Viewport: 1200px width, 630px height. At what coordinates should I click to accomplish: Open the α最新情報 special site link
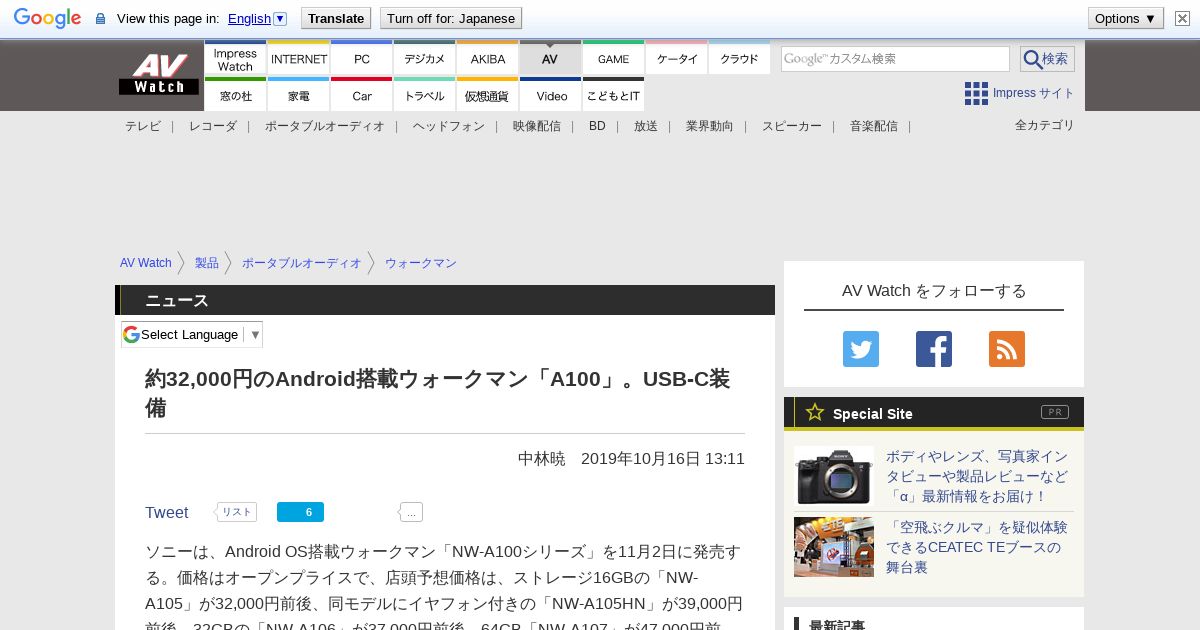977,476
